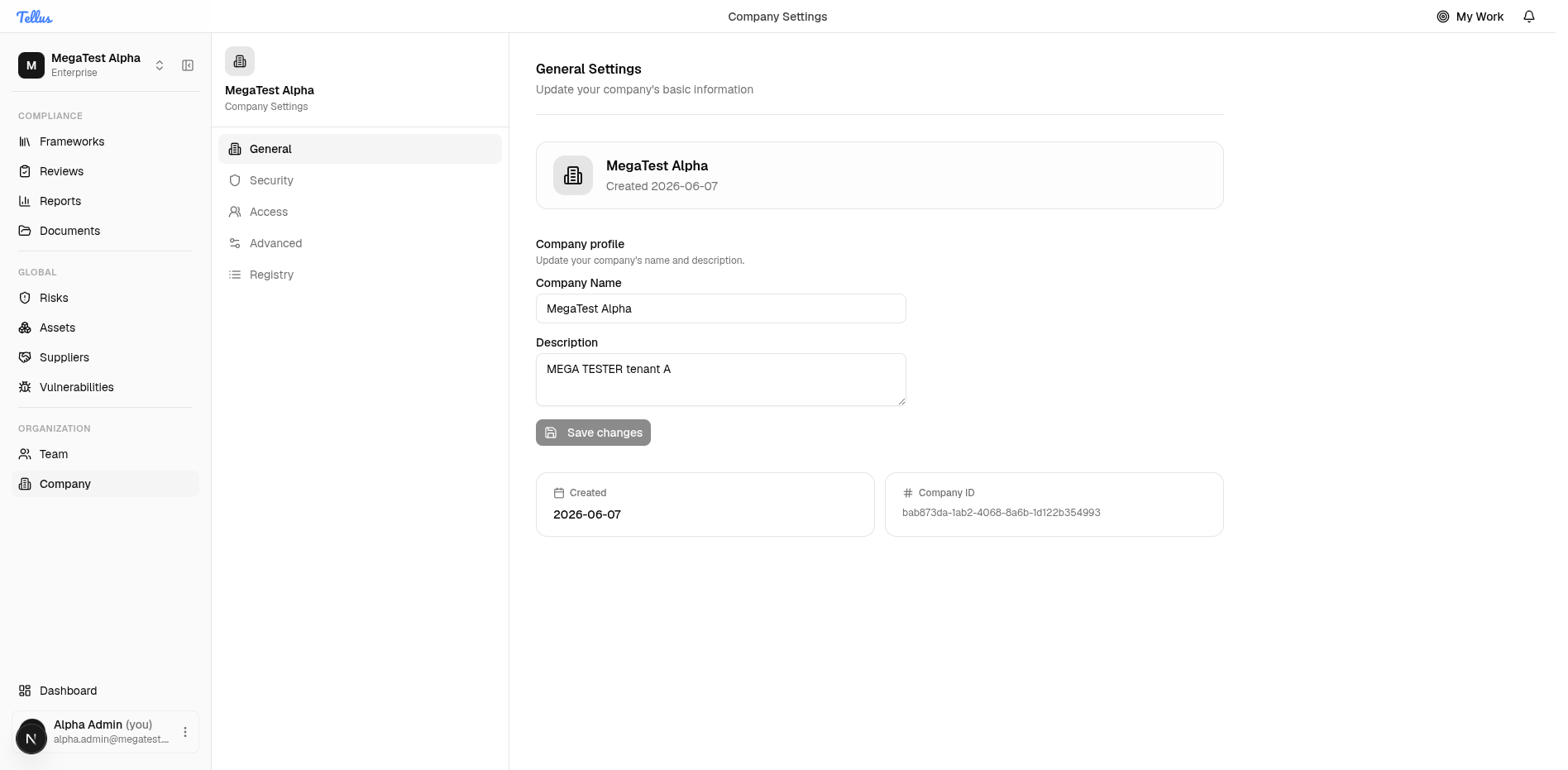Click the Vulnerabilities bug icon
The width and height of the screenshot is (1568, 770).
pos(25,387)
